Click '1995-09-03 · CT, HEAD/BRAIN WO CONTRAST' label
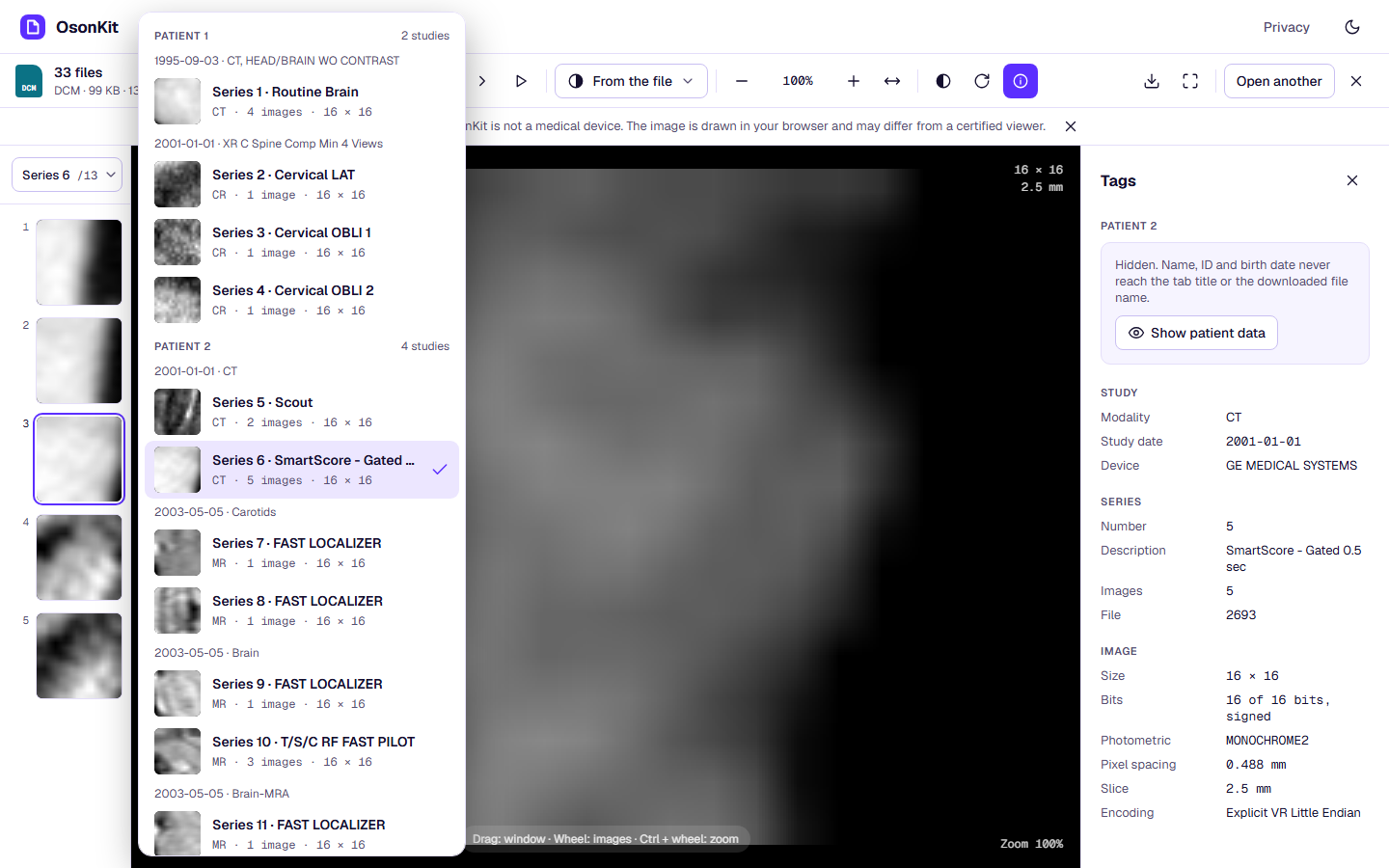This screenshot has width=1389, height=868. pyautogui.click(x=277, y=61)
